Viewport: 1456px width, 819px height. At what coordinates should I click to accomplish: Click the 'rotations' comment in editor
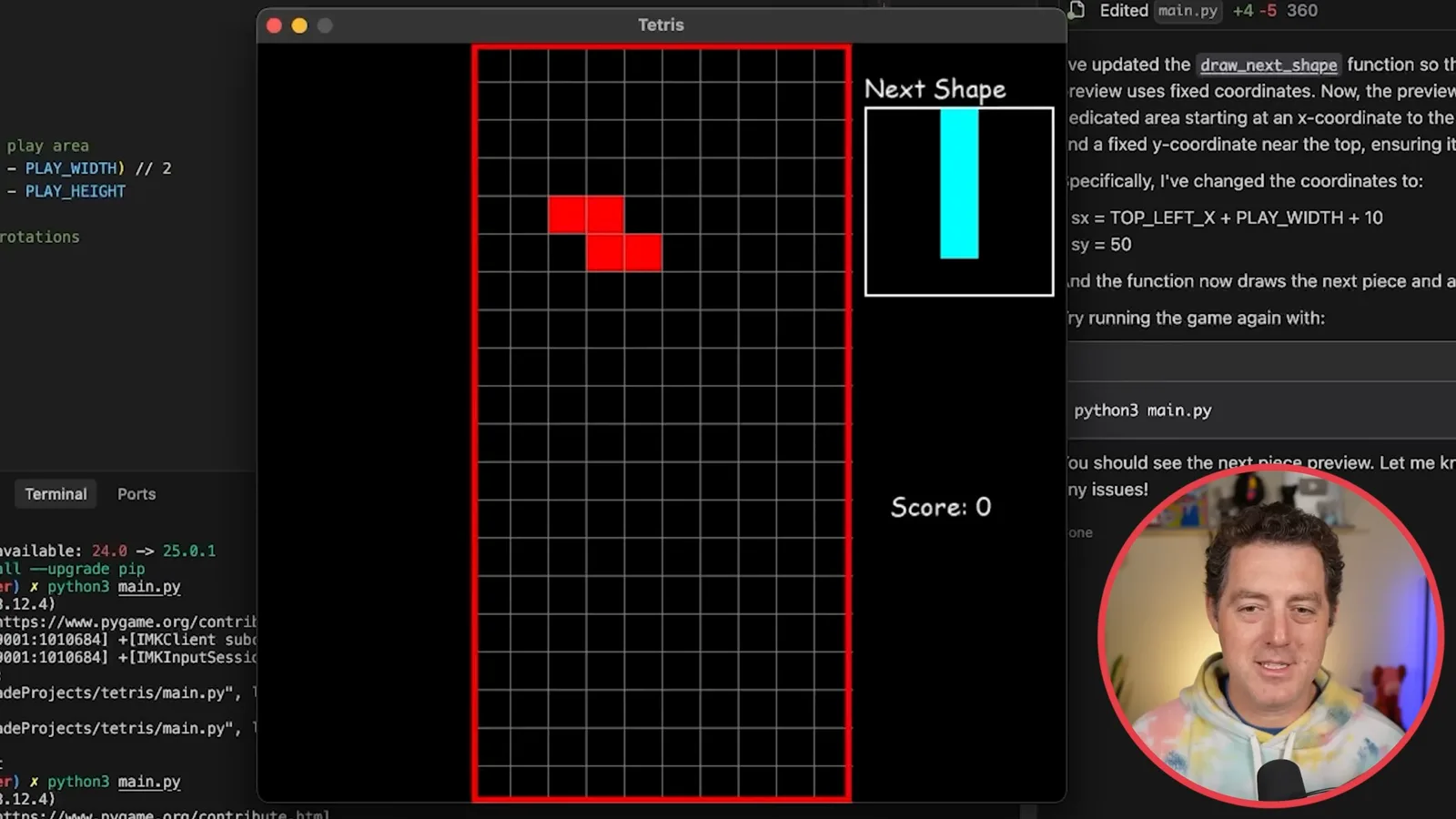pos(40,237)
